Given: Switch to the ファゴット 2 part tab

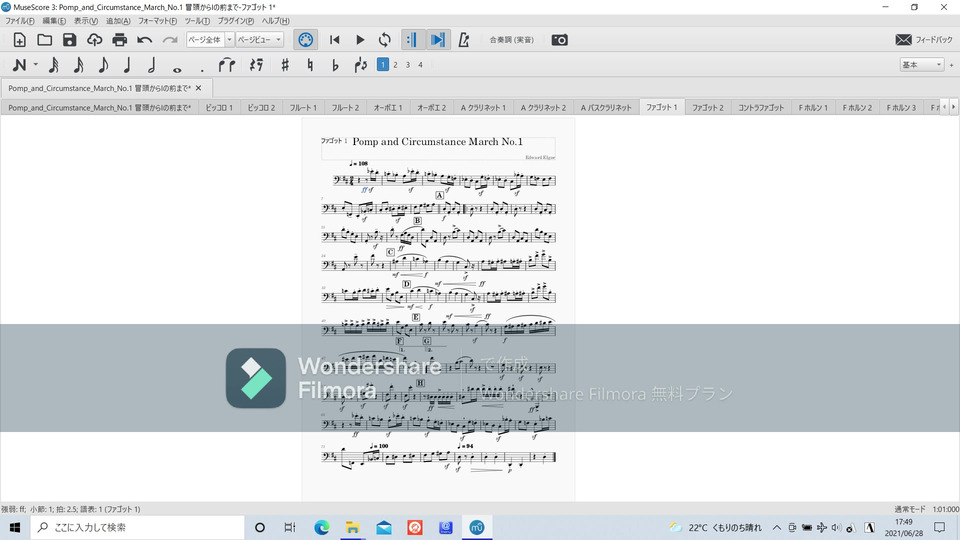Looking at the screenshot, I should click(x=708, y=108).
